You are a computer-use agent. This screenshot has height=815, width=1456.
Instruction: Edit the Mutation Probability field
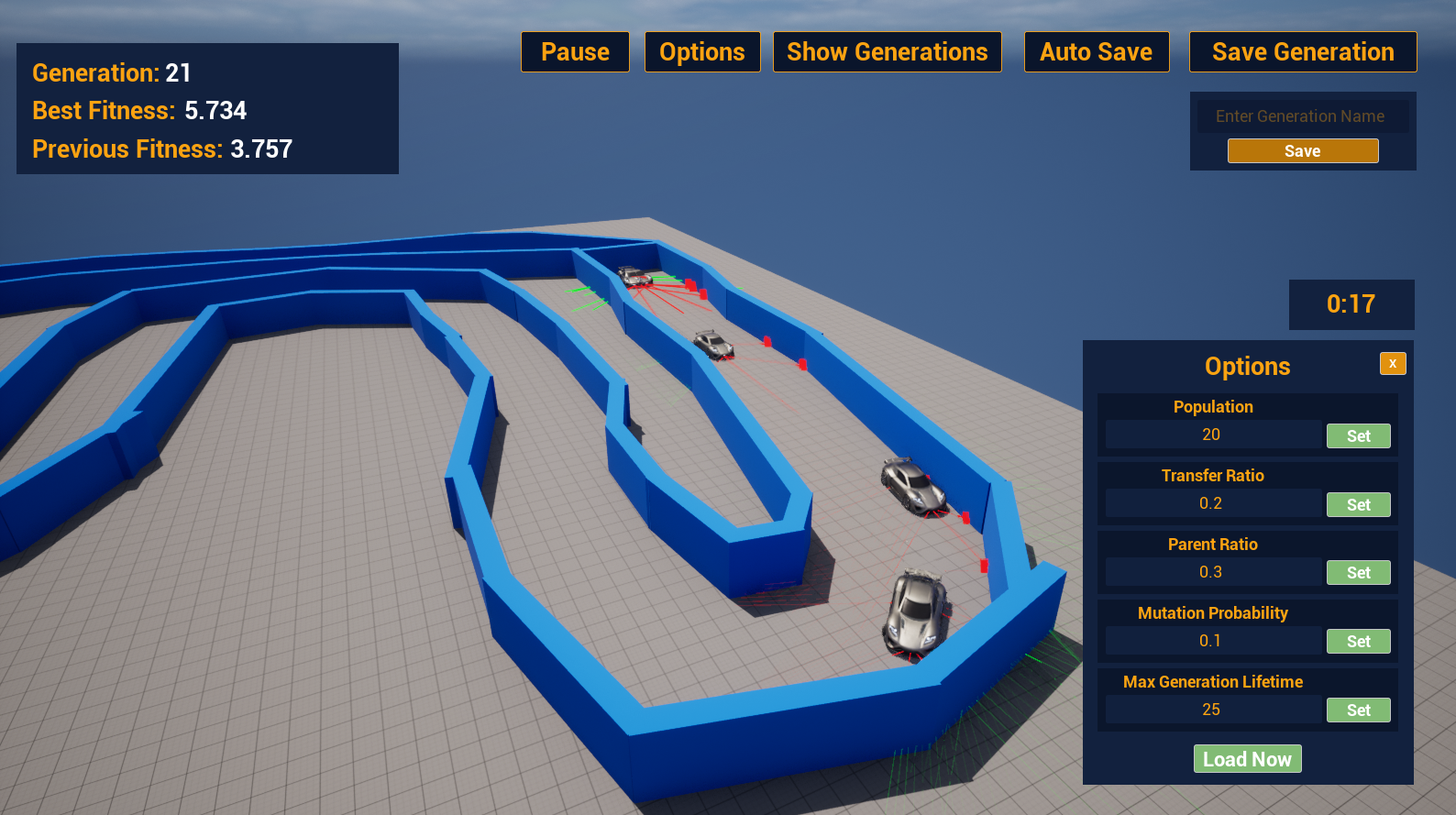tap(1212, 641)
